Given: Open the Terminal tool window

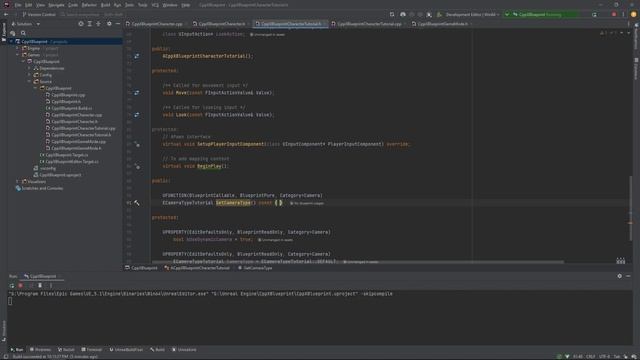Looking at the screenshot, I should [x=91, y=350].
